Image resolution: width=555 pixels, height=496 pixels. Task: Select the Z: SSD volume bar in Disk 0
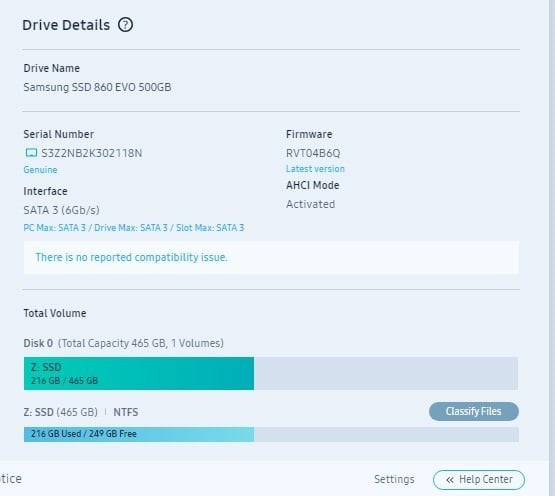click(x=139, y=374)
